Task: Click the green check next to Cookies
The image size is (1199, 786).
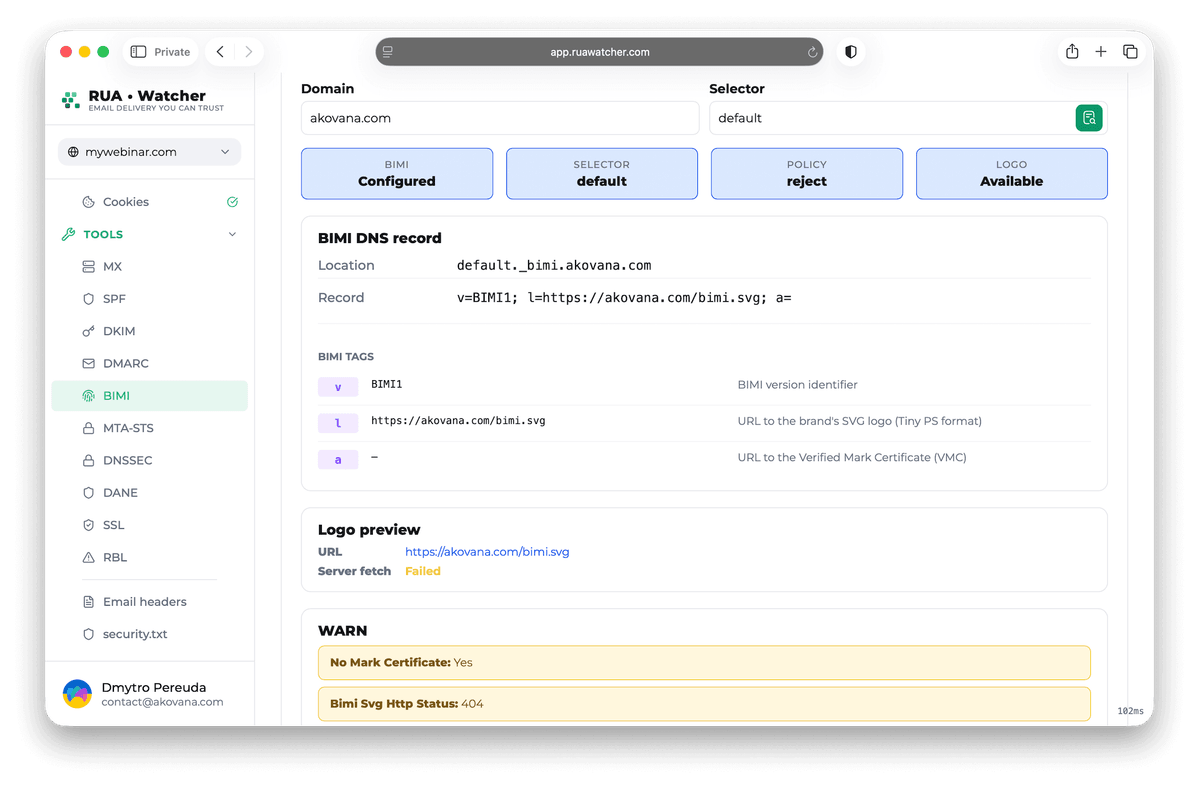Action: (x=232, y=202)
